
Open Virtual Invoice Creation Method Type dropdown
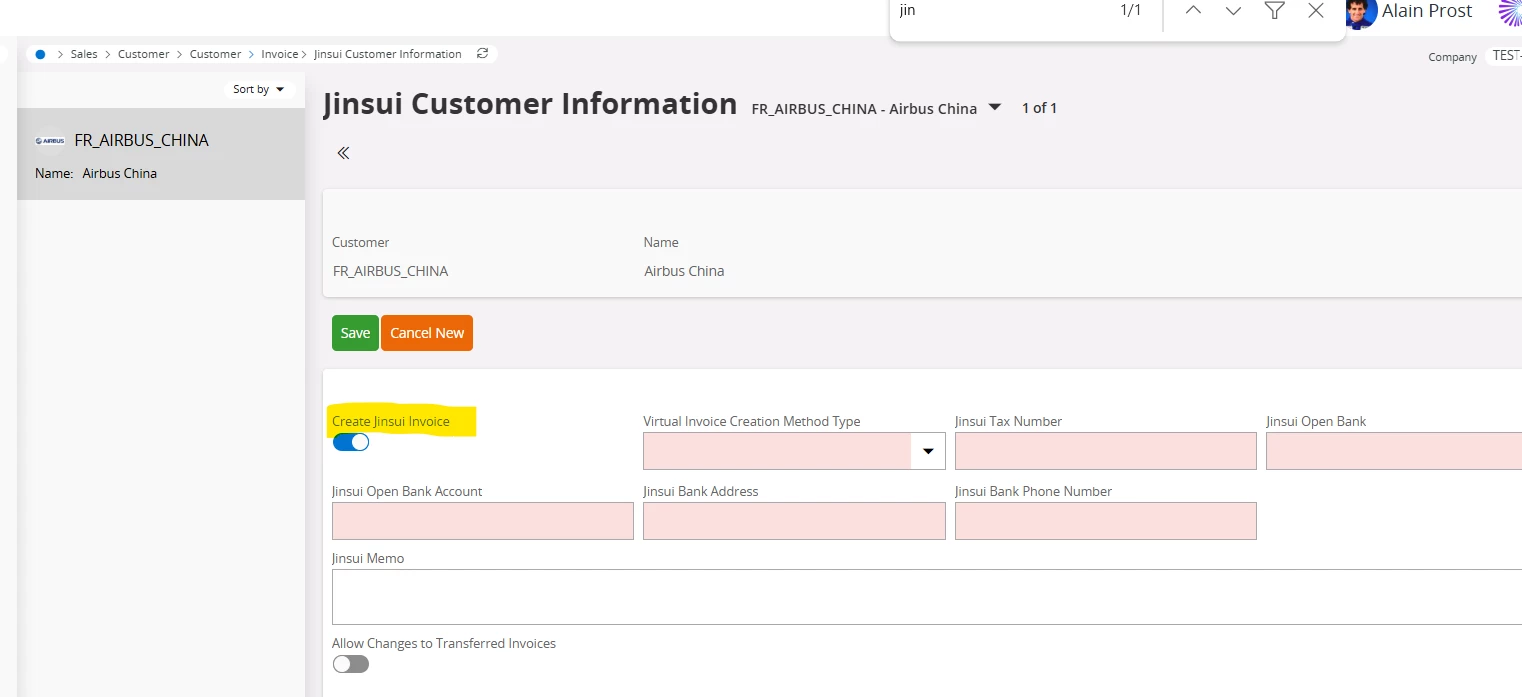click(927, 452)
